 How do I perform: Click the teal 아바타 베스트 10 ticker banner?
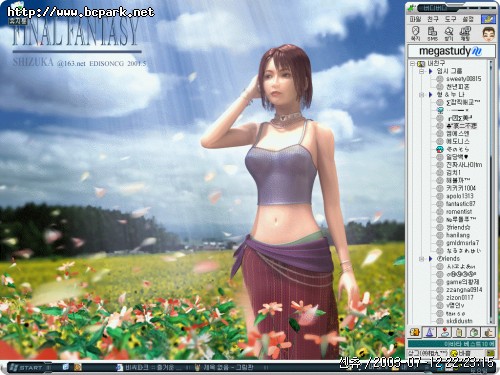(452, 344)
